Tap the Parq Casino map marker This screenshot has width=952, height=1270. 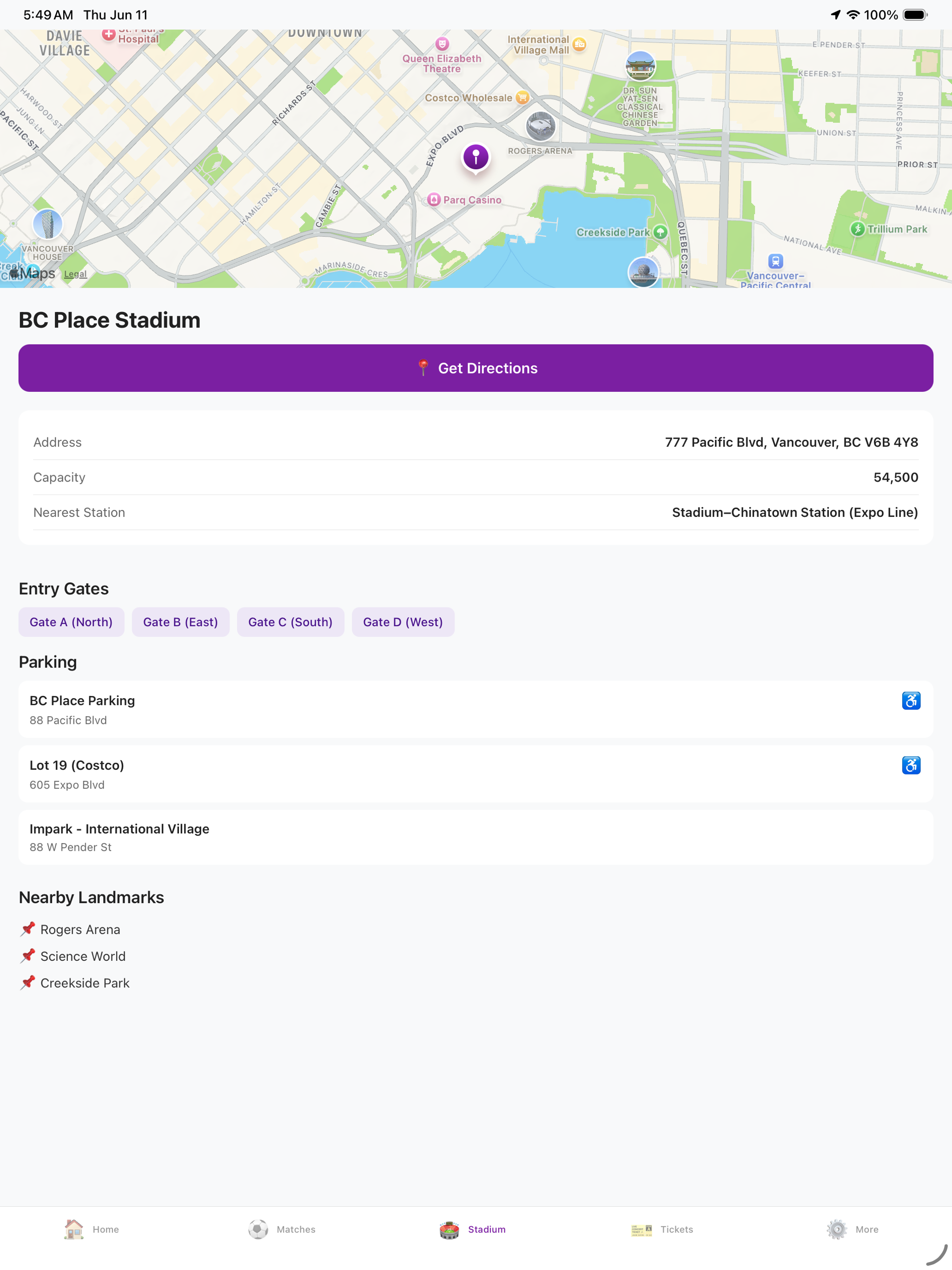(x=434, y=200)
